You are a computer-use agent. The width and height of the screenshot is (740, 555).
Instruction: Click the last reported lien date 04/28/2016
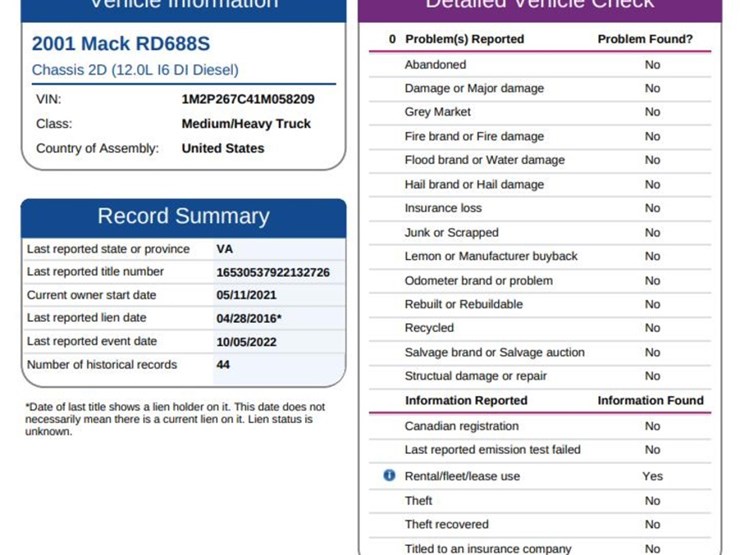click(x=249, y=318)
